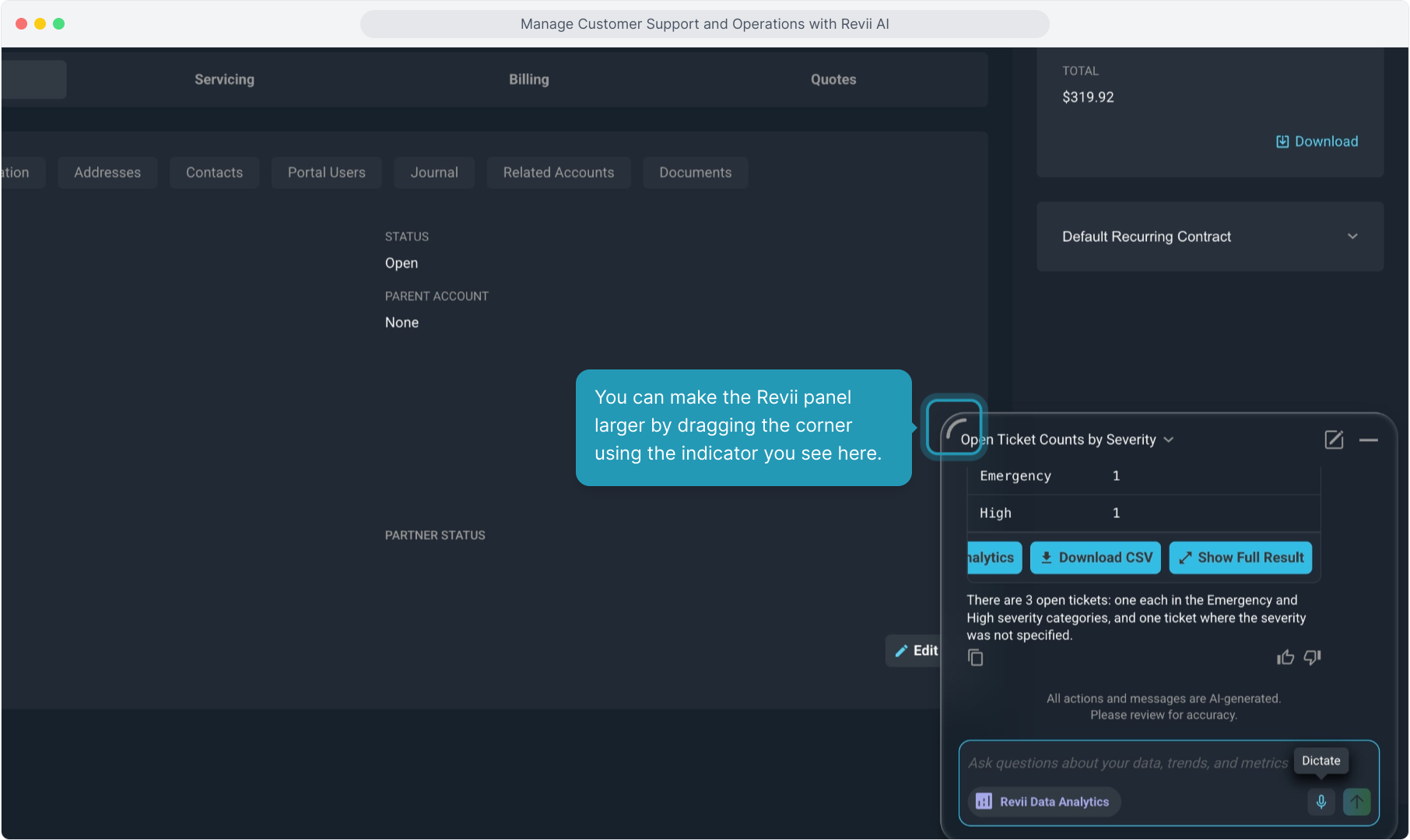
Task: Click the Open status value
Action: click(x=402, y=263)
